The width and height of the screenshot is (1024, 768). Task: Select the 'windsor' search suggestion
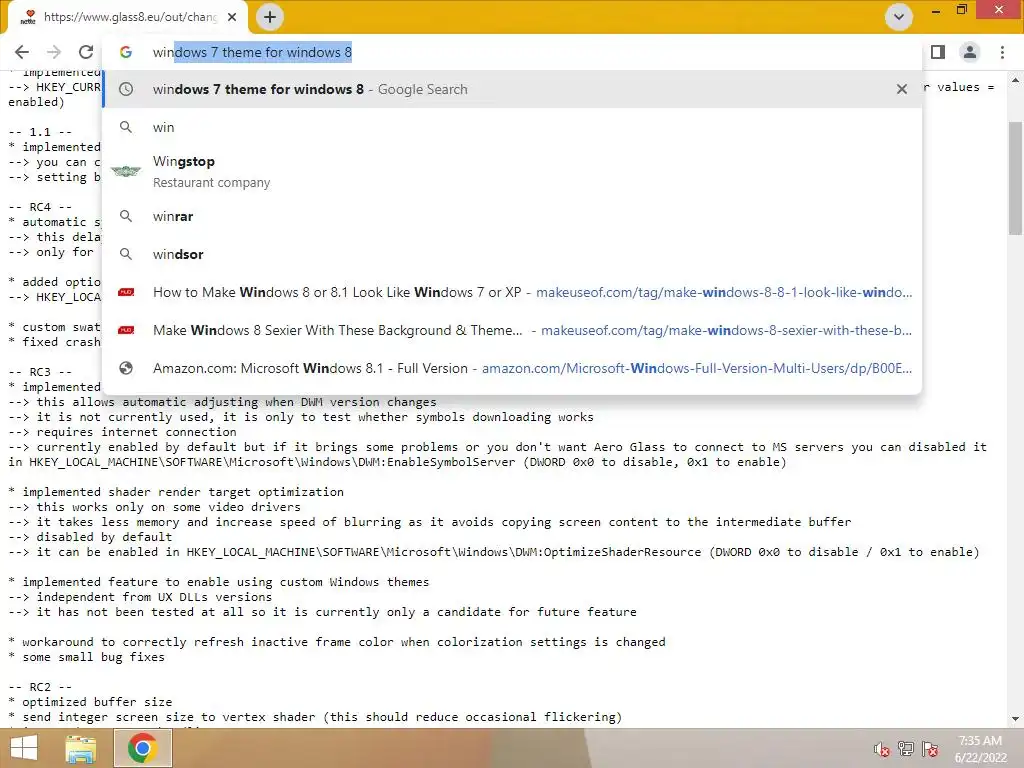(512, 254)
